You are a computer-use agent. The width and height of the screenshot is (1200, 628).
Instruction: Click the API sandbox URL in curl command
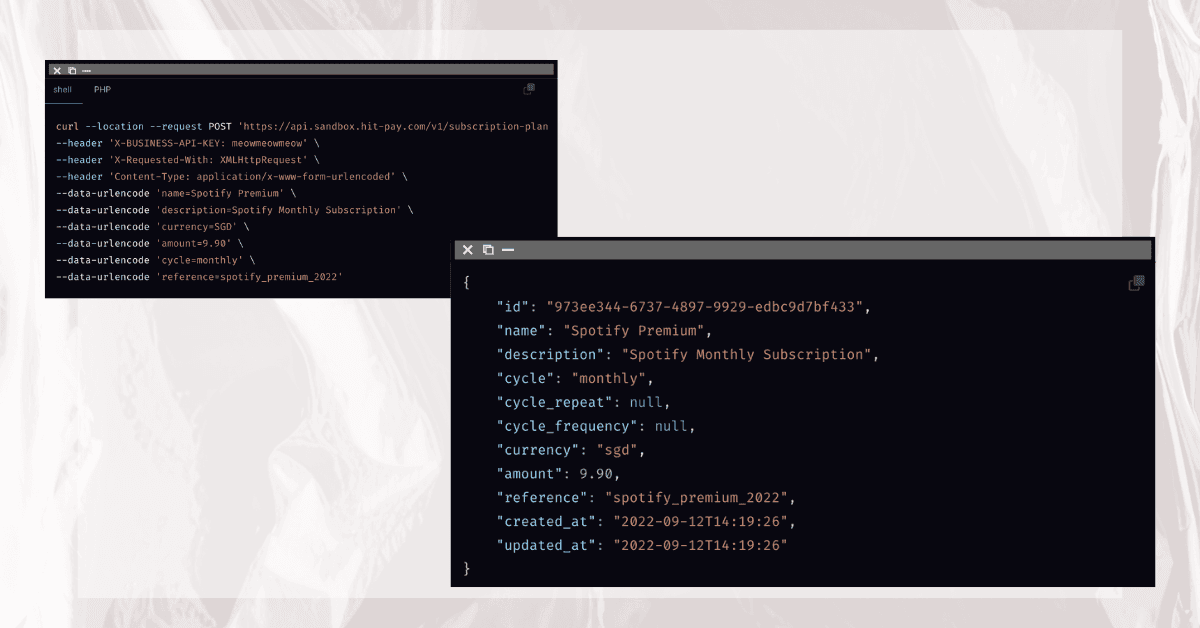tap(392, 127)
